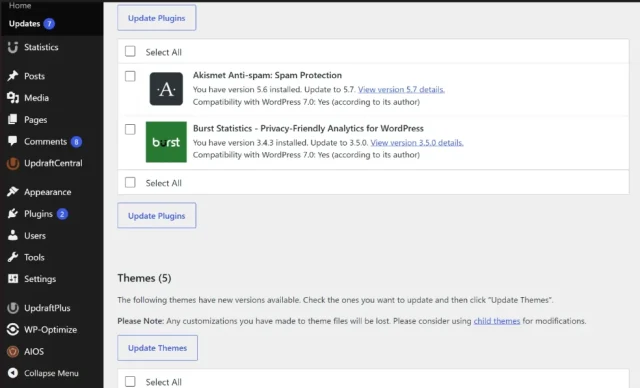The image size is (640, 388).
Task: Click the AIOS shield icon
Action: 13,351
